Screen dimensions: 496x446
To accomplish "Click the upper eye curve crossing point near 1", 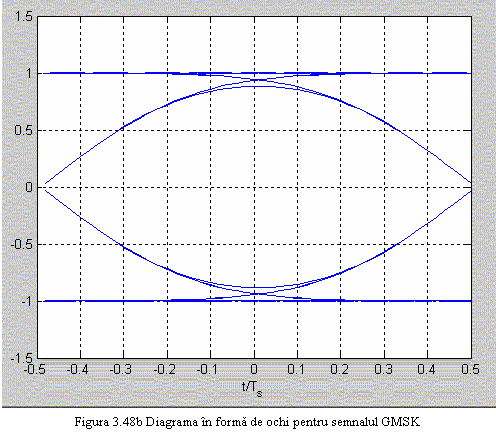I will [257, 80].
